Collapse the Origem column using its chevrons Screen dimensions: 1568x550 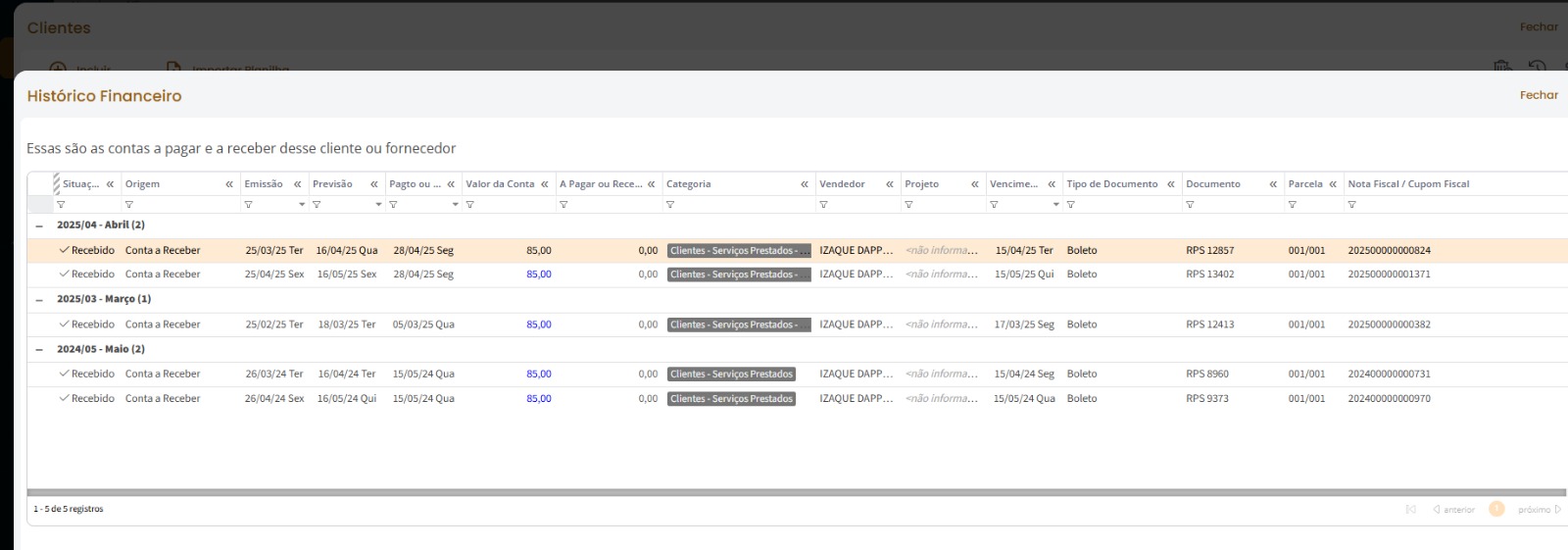click(229, 184)
